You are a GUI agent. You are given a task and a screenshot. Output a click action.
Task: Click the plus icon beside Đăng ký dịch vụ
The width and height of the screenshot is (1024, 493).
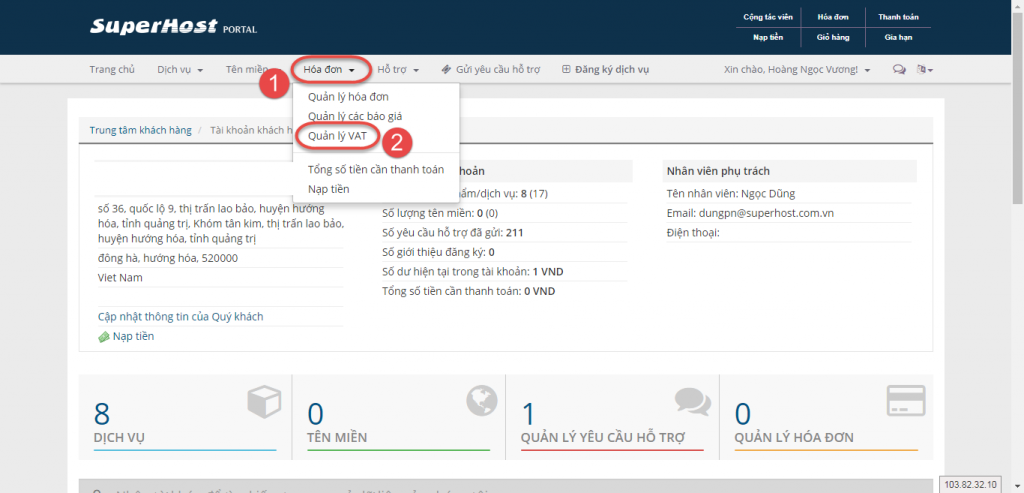[x=566, y=70]
